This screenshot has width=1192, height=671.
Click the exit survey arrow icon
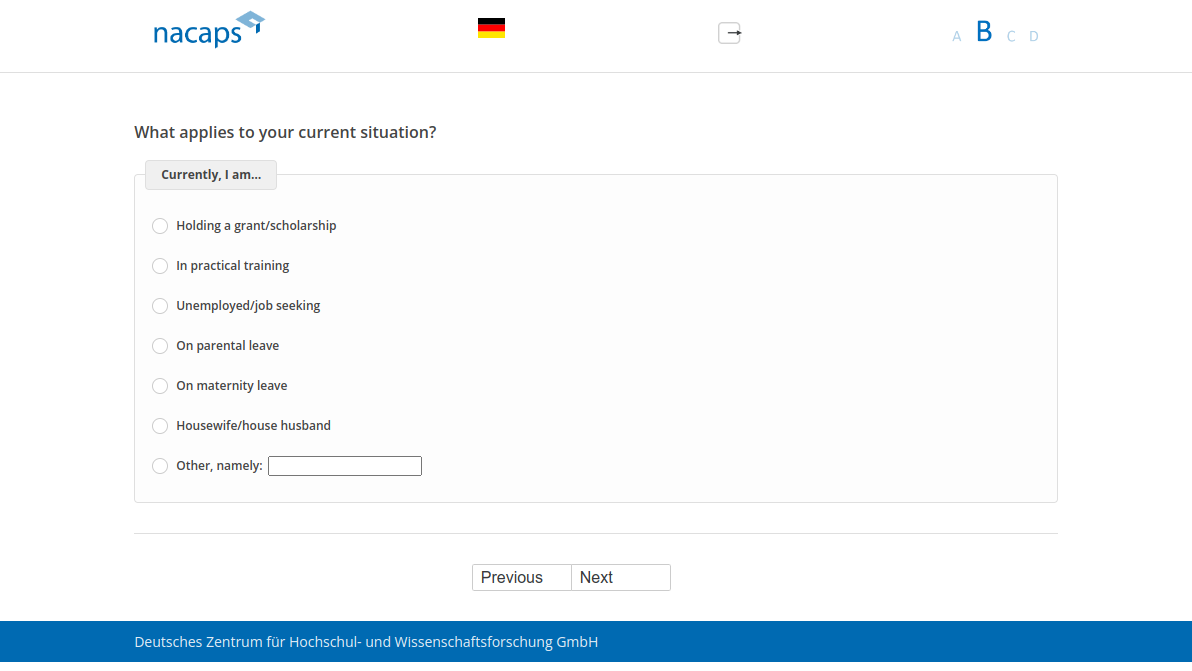tap(730, 33)
